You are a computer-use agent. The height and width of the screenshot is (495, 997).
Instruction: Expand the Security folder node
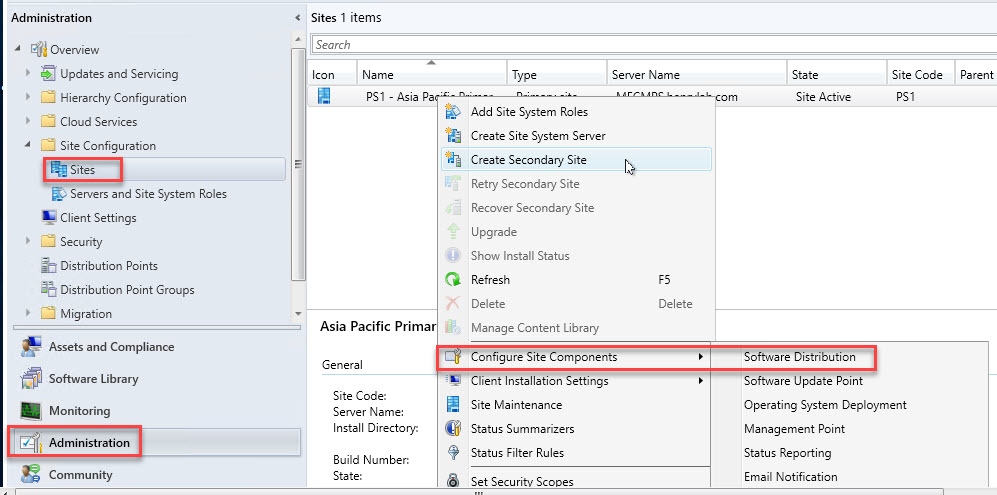click(28, 242)
